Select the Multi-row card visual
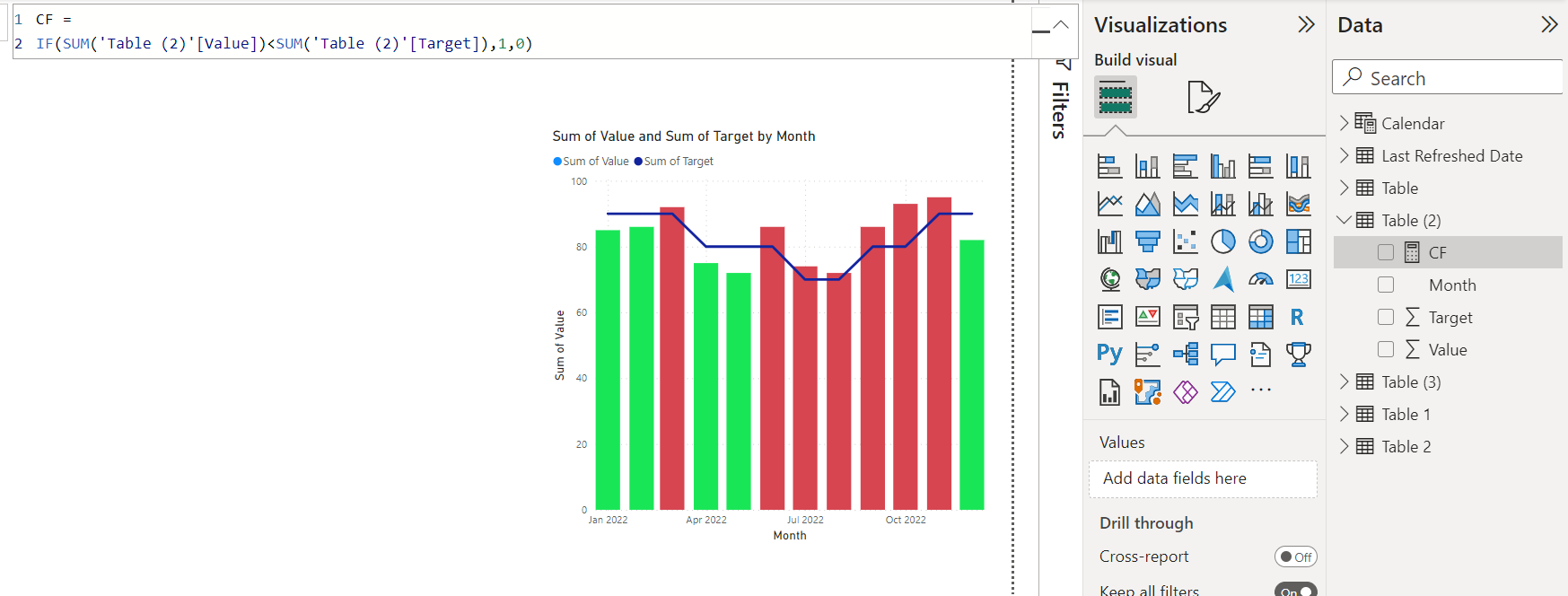Image resolution: width=1568 pixels, height=596 pixels. 1110,317
